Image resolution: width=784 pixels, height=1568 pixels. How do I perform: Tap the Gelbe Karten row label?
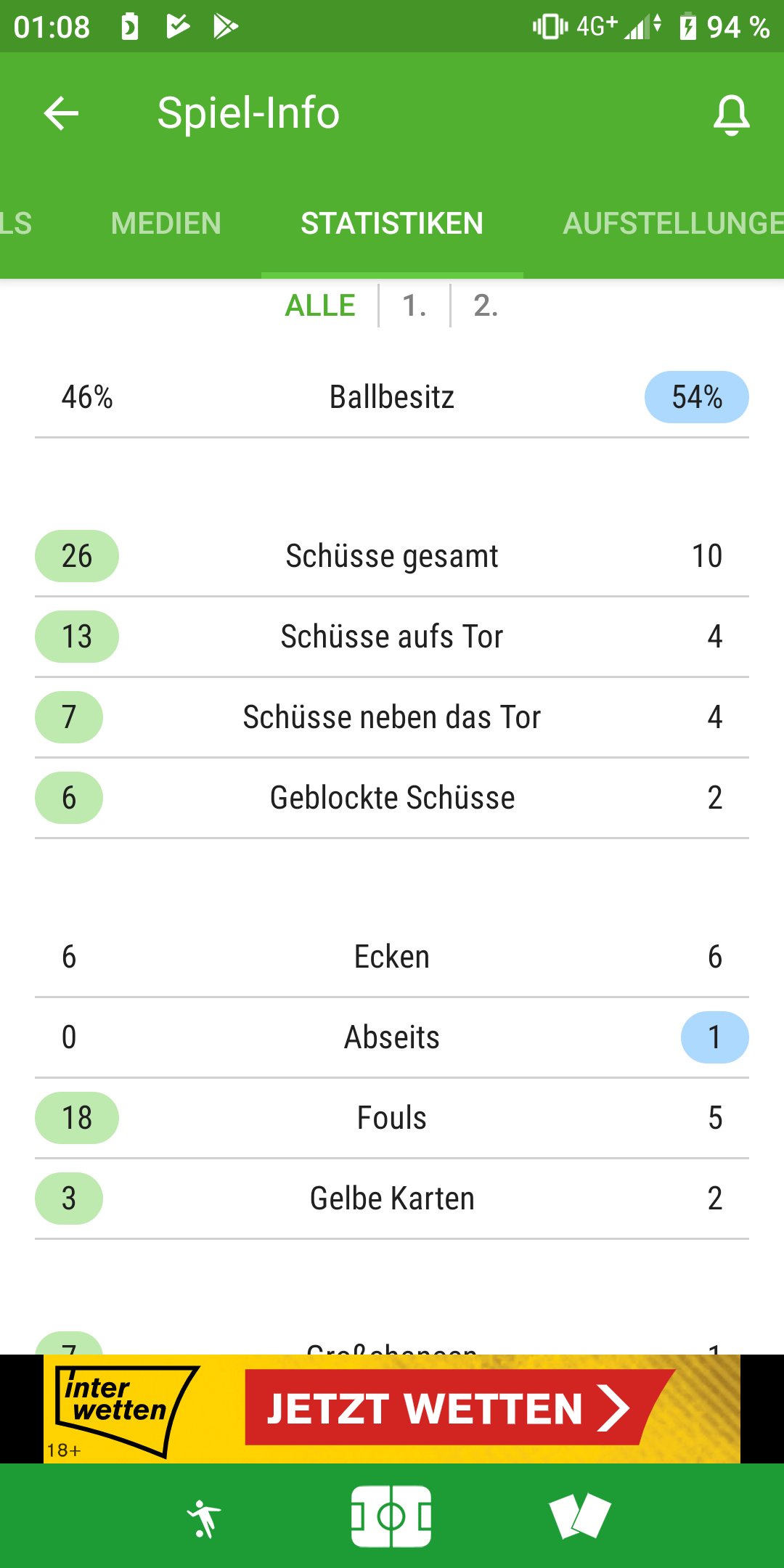(392, 1199)
